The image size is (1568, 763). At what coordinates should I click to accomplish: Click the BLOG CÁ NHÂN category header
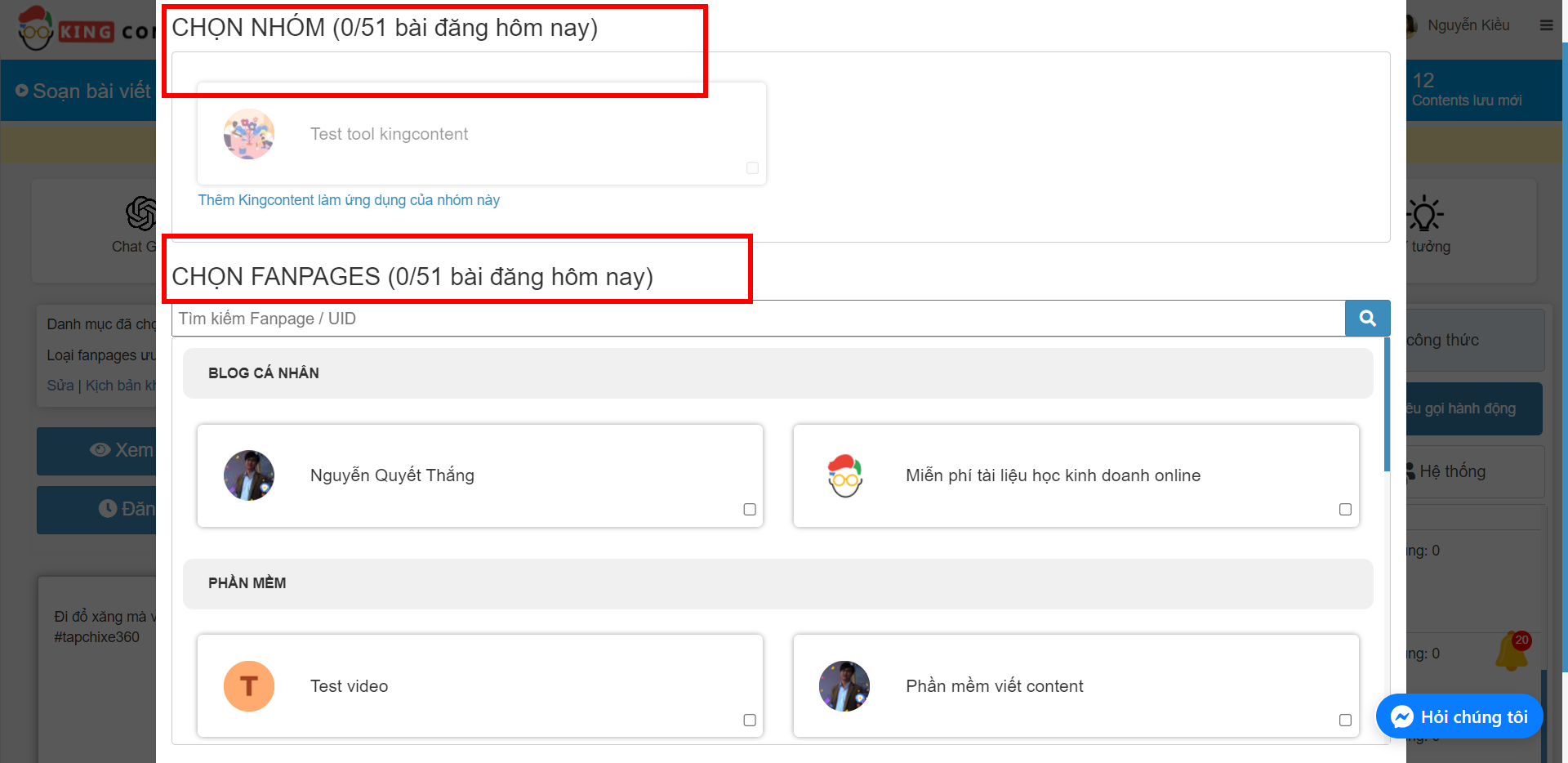pyautogui.click(x=777, y=373)
